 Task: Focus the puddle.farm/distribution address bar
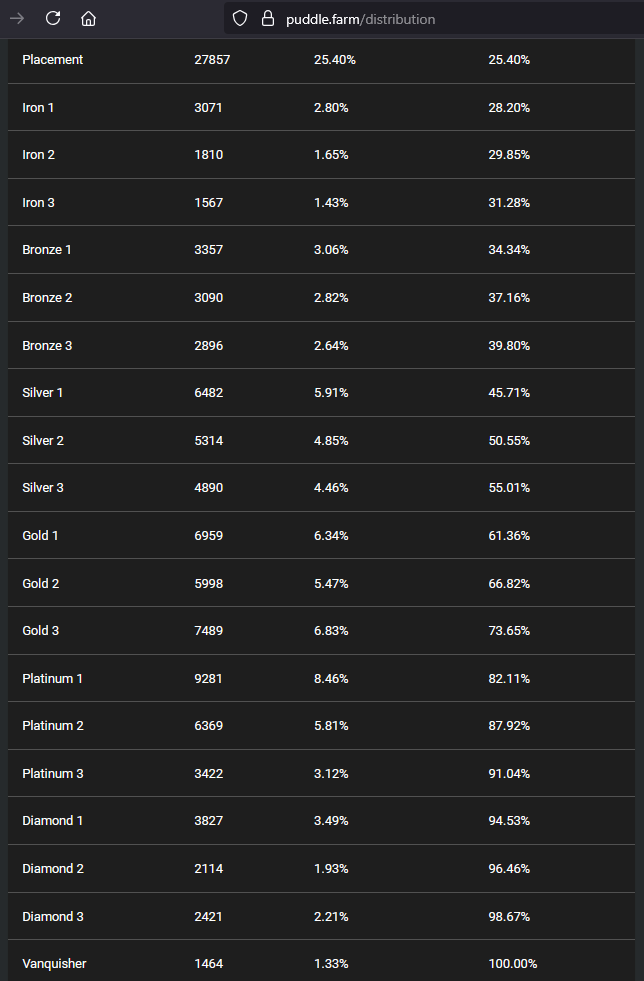432,19
